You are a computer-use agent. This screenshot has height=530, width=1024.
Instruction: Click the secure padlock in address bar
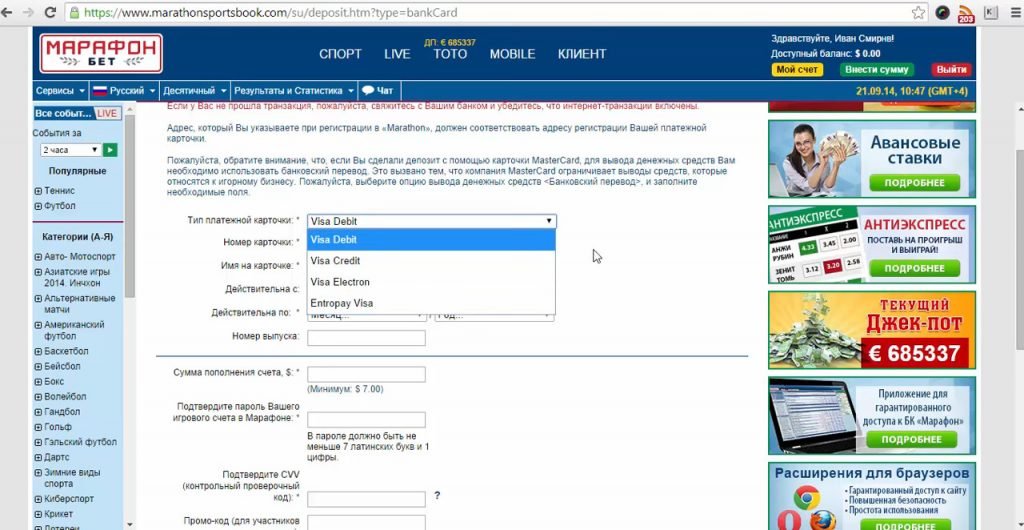pyautogui.click(x=74, y=12)
